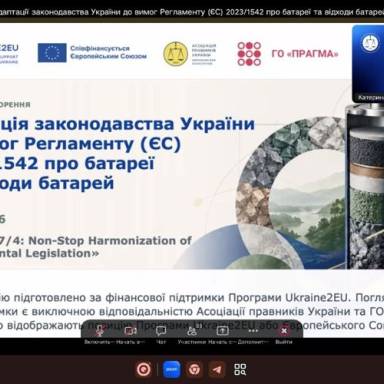The image size is (384, 384).
Task: Open the first round dock icon
Action: point(144,369)
